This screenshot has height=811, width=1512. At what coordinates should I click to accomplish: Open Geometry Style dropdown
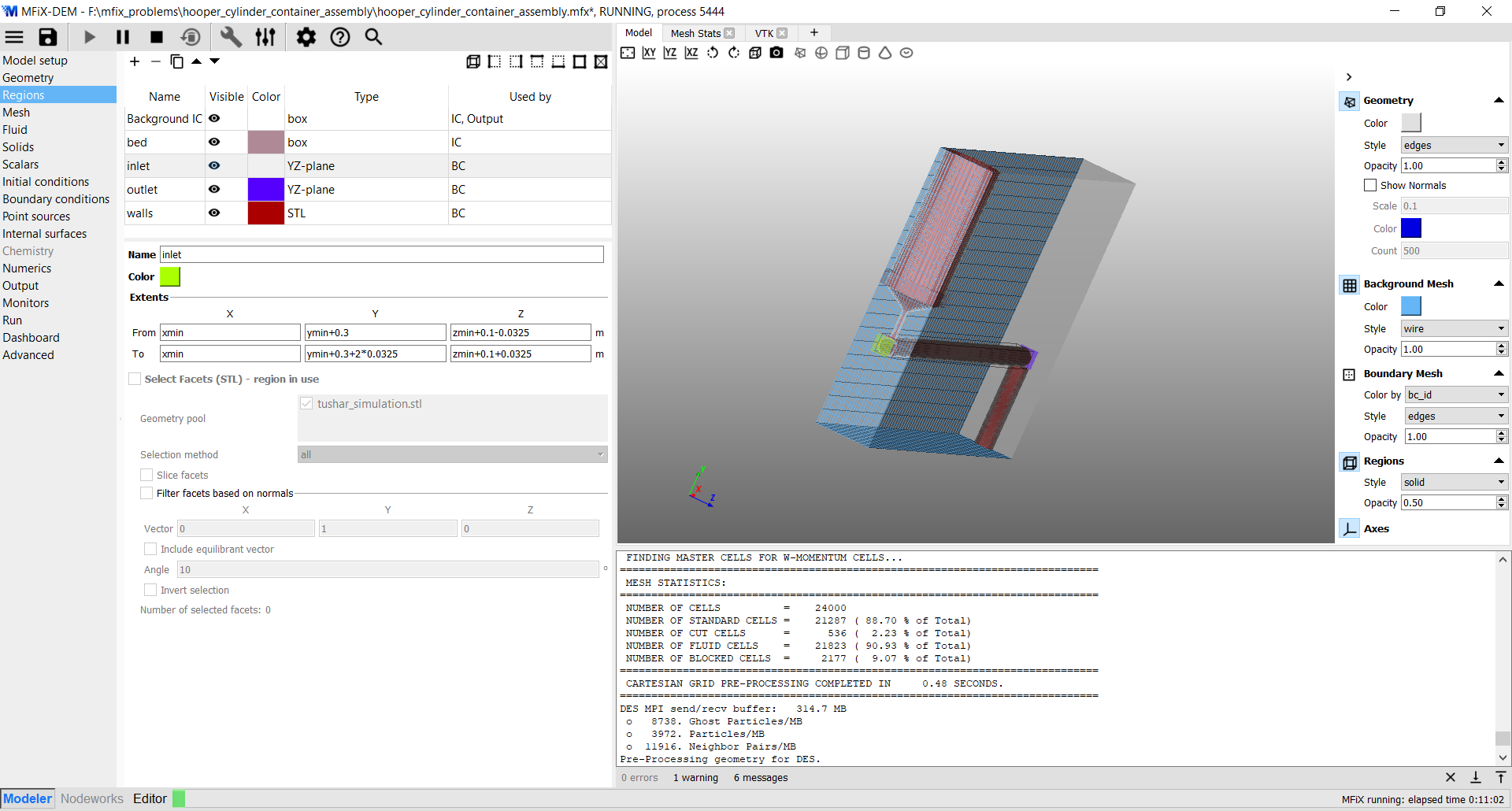pos(1454,145)
